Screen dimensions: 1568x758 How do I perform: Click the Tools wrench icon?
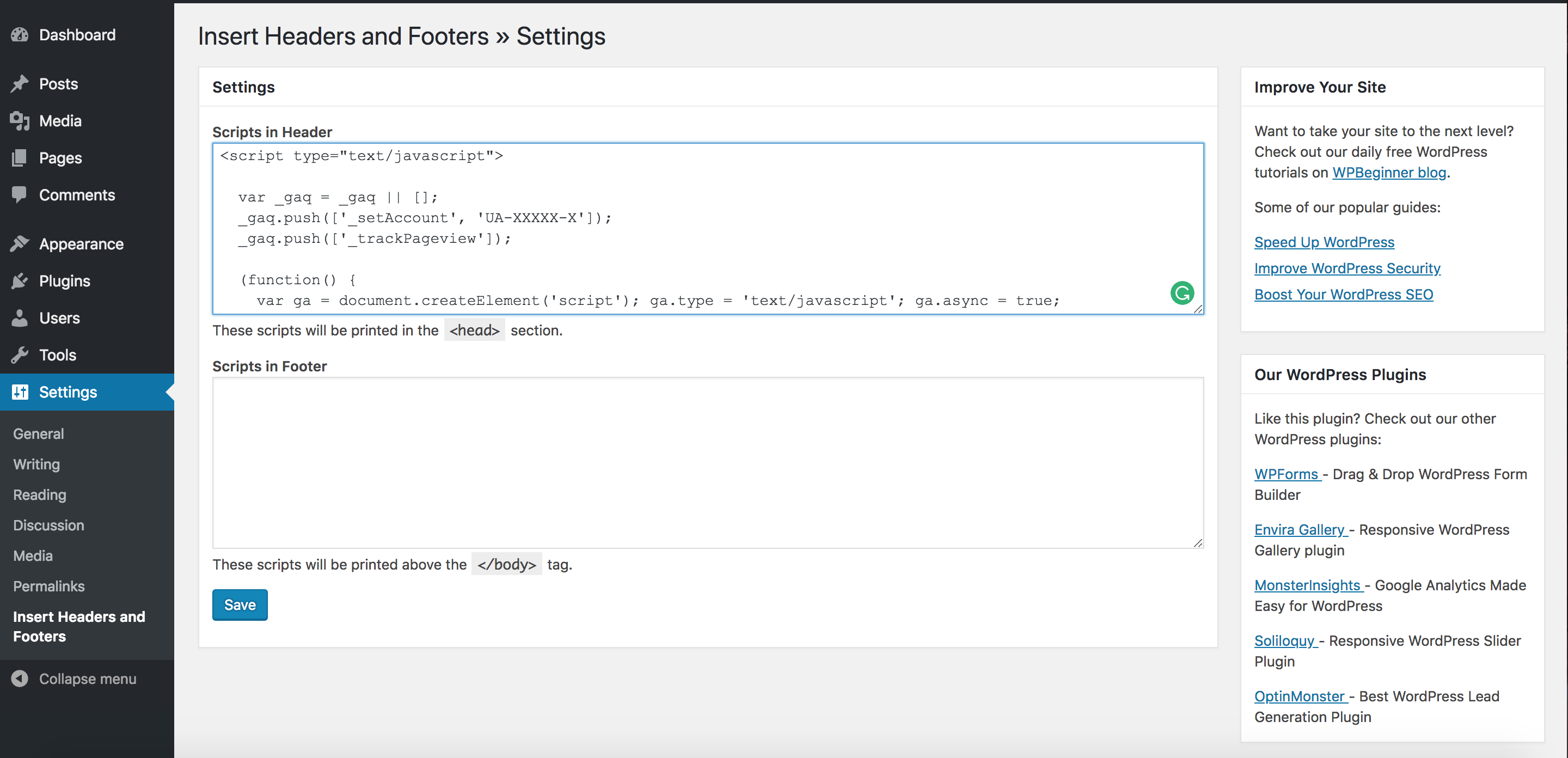[x=20, y=355]
